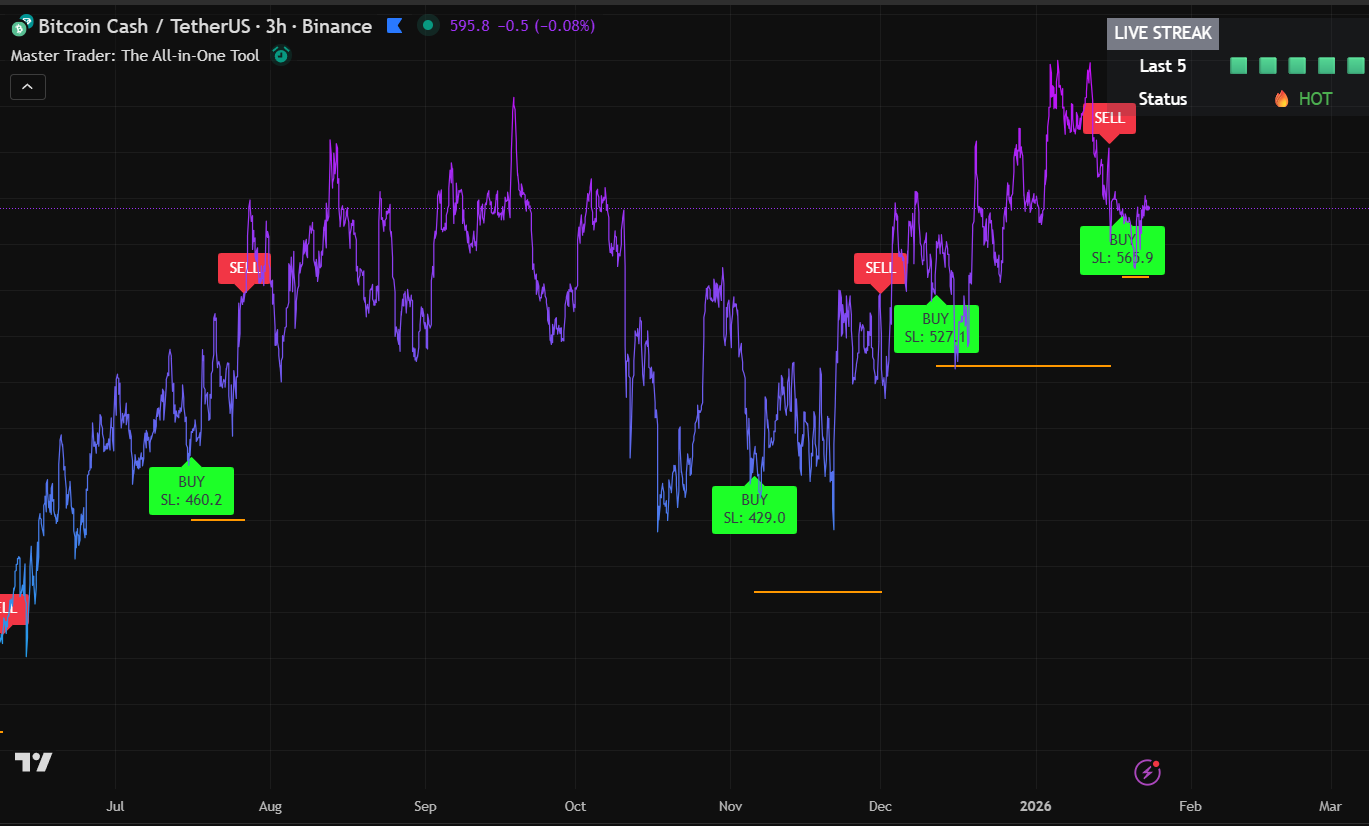Click the fire emoji next to HOT status
Image resolution: width=1369 pixels, height=826 pixels.
pyautogui.click(x=1281, y=98)
